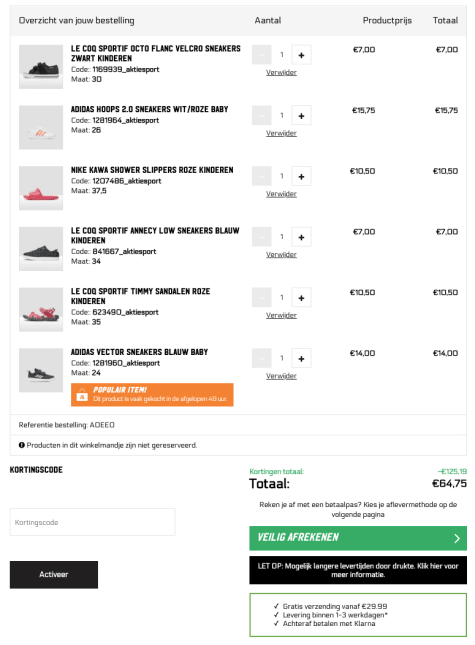This screenshot has height=645, width=475.
Task: Open the Adidas Hoops sneakers thumbnail image
Action: tap(41, 128)
